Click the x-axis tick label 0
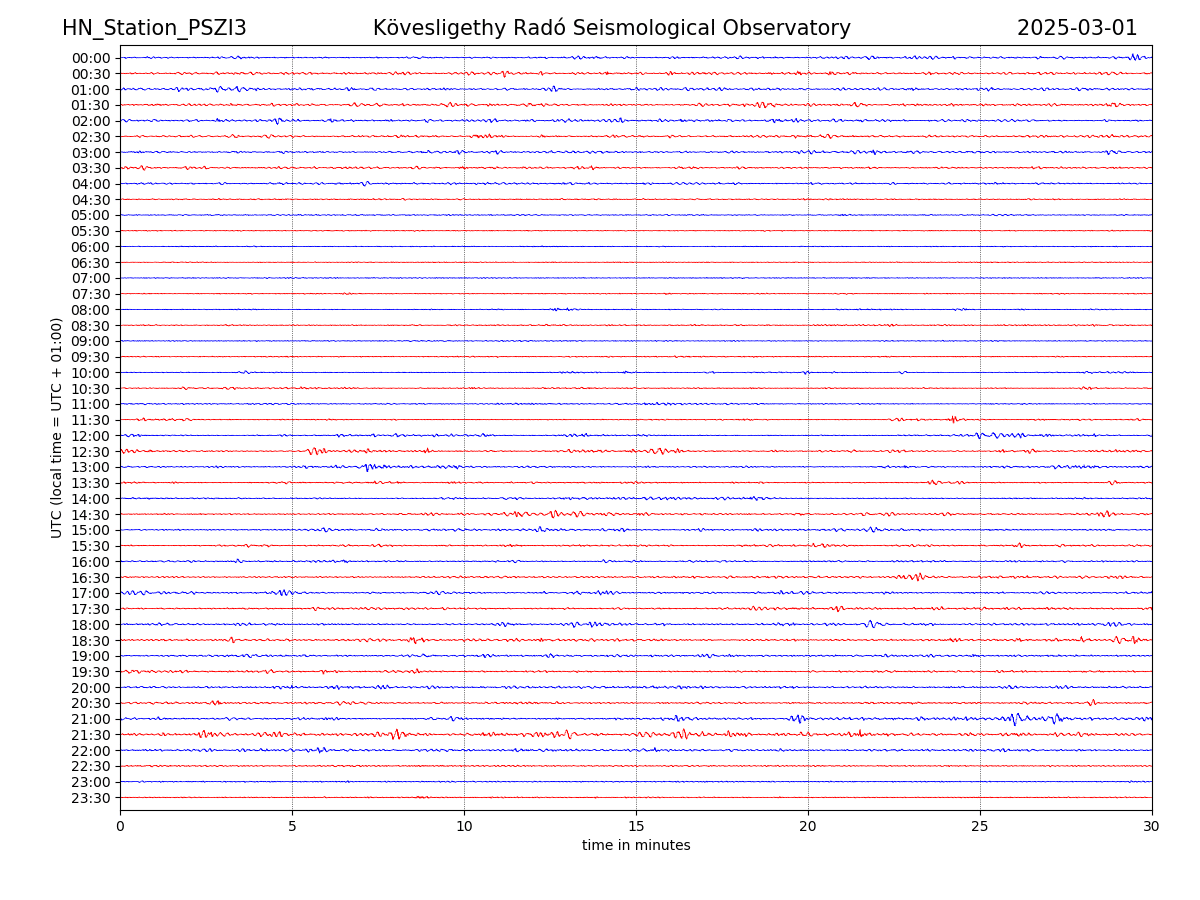Screen dimensions: 1200x900 [120, 827]
